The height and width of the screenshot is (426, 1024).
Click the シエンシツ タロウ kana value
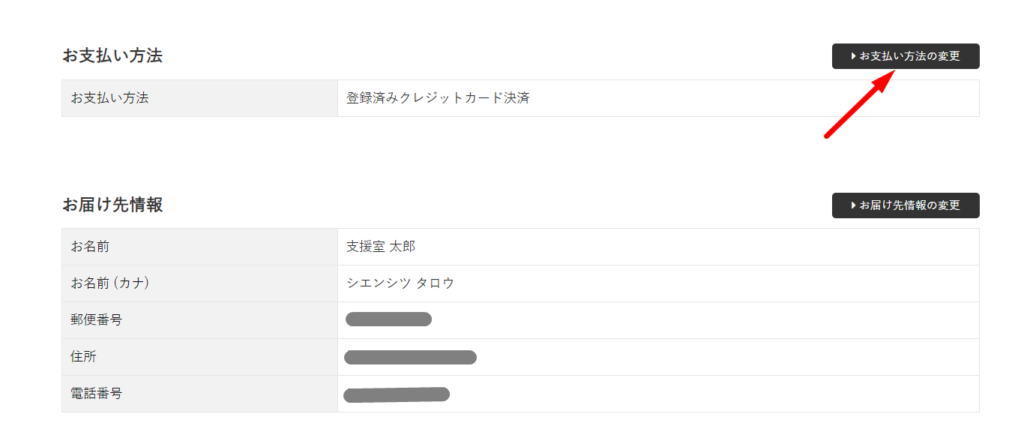coord(400,283)
